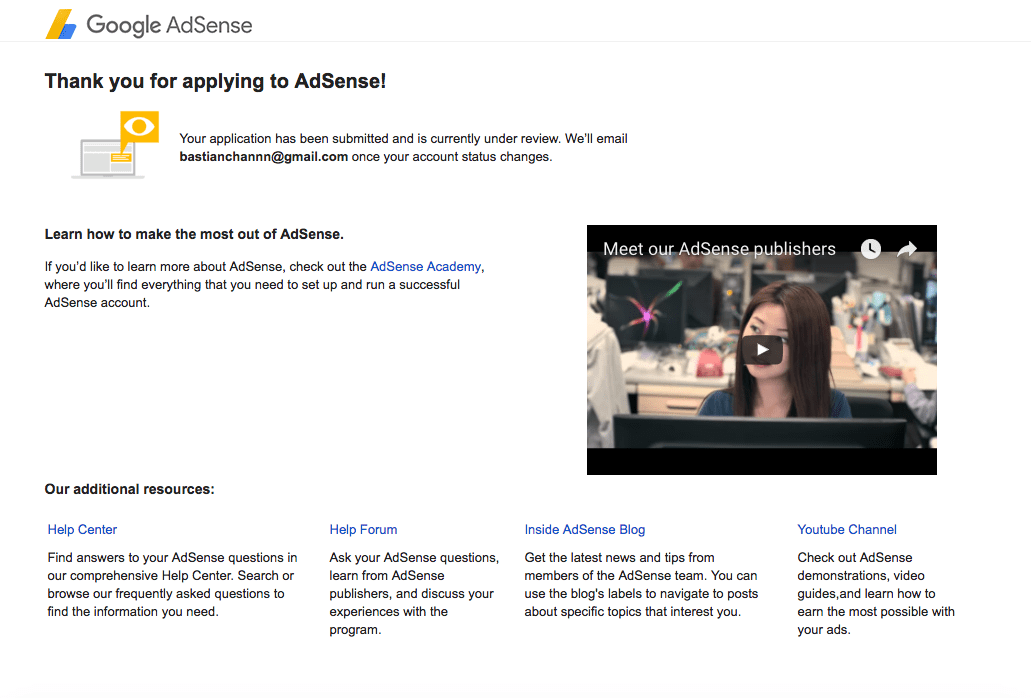Click the Help Forum description paragraph
Screen dimensions: 1031x698
414,593
